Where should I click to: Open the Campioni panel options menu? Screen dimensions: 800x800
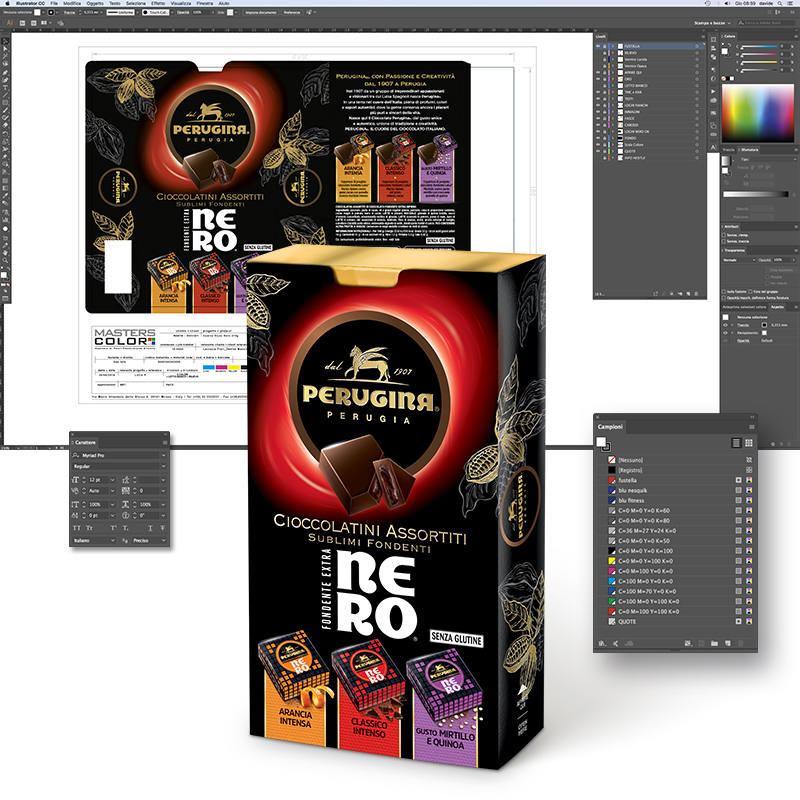(750, 427)
